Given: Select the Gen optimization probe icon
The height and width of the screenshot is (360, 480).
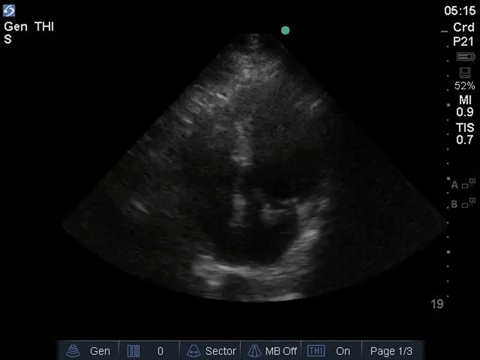Looking at the screenshot, I should point(73,351).
